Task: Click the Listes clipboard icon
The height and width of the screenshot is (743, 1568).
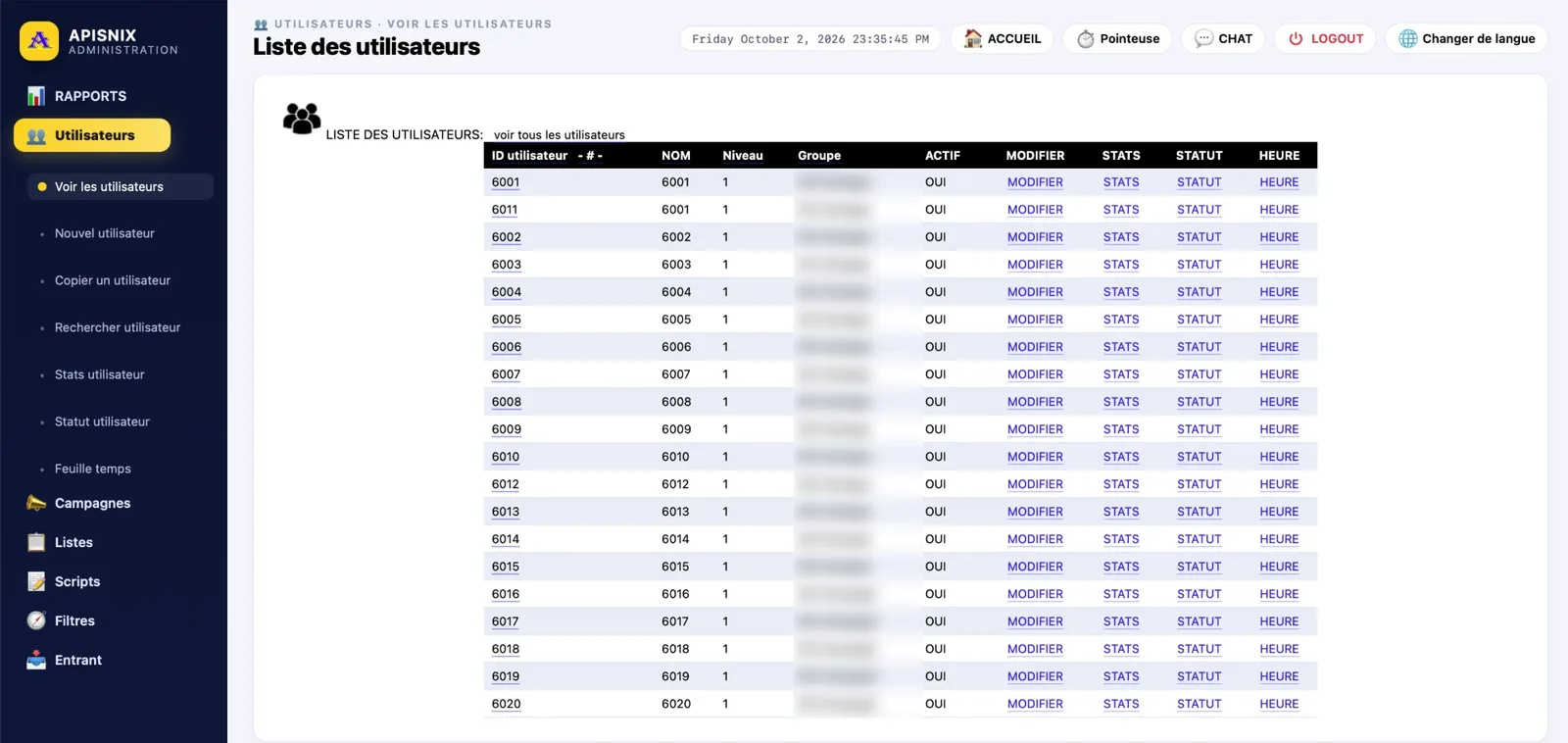Action: [36, 542]
